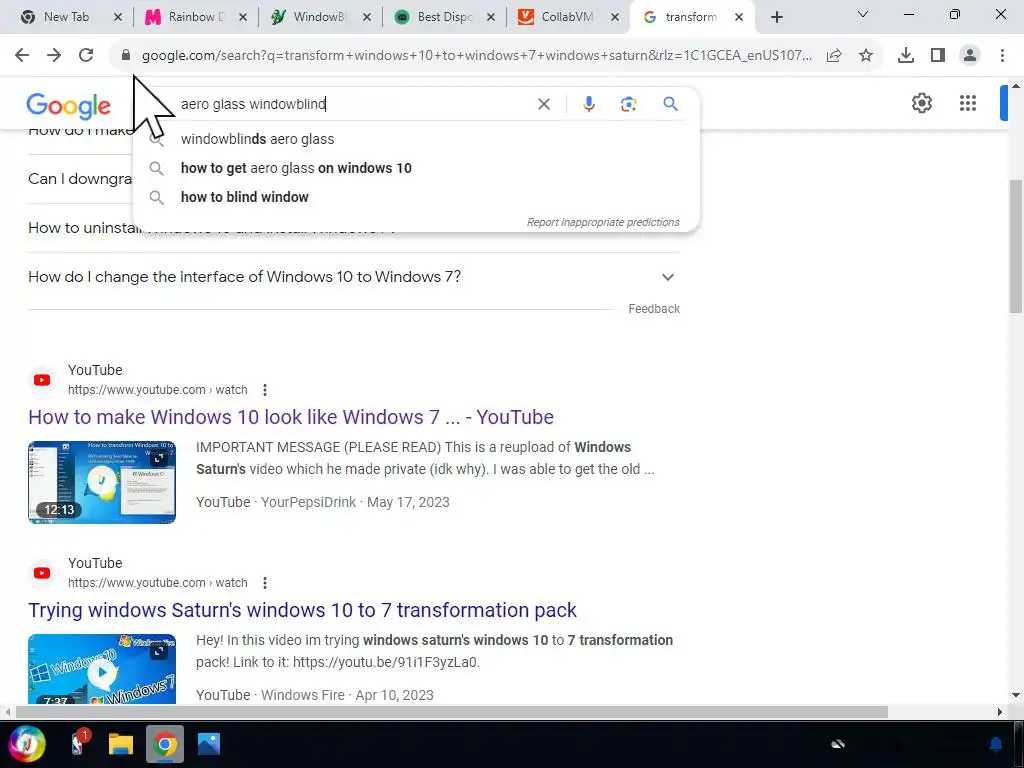Select the transform search tab
Image resolution: width=1024 pixels, height=768 pixels.
(x=690, y=17)
